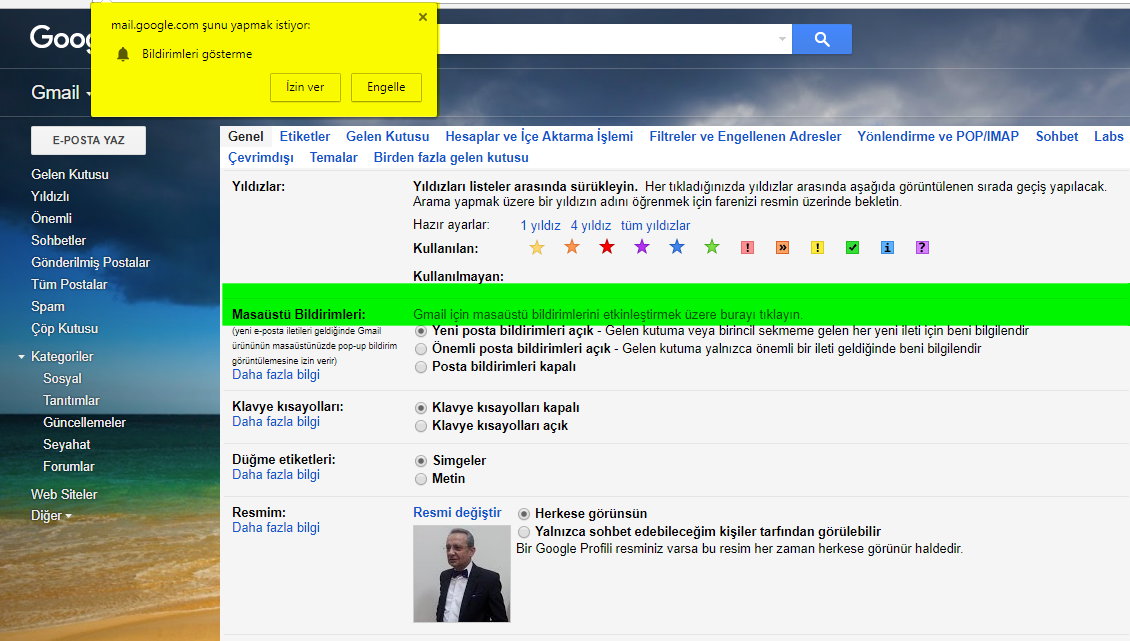Open search options dropdown arrow

[x=782, y=39]
